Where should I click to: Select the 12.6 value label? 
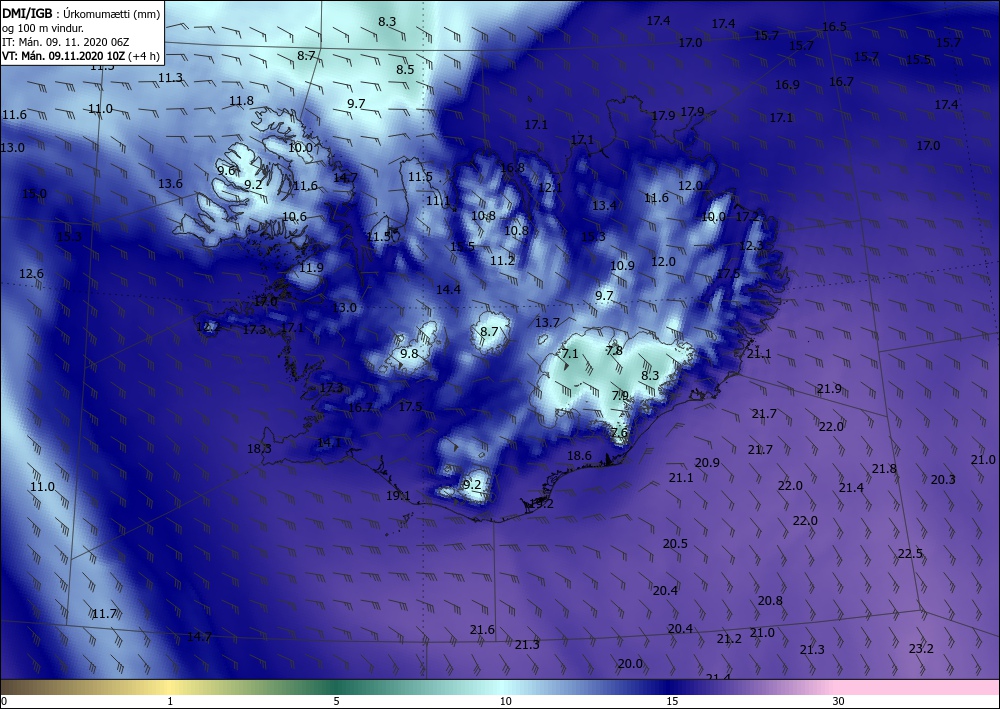tap(31, 274)
